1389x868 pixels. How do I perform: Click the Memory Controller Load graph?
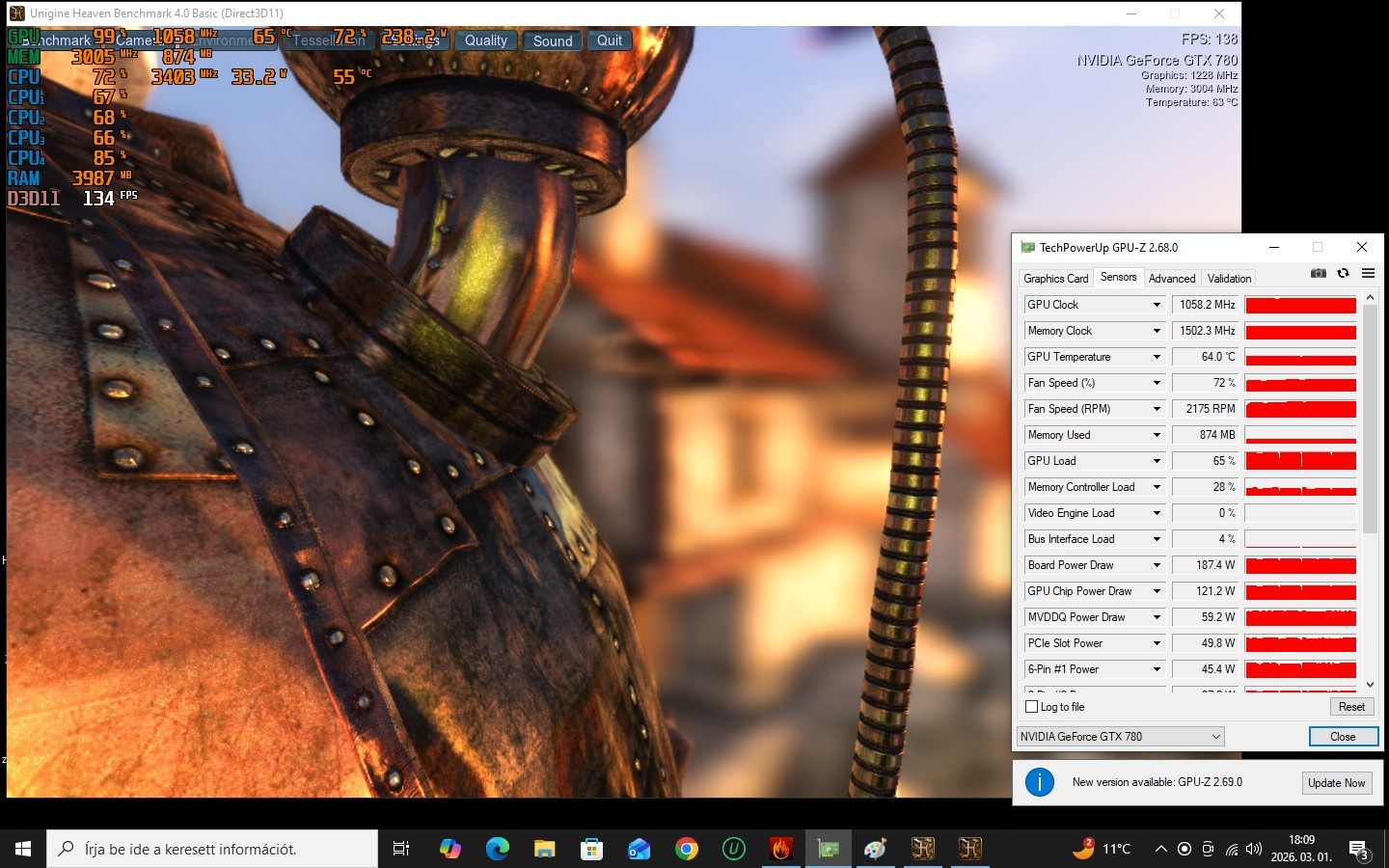pyautogui.click(x=1300, y=487)
